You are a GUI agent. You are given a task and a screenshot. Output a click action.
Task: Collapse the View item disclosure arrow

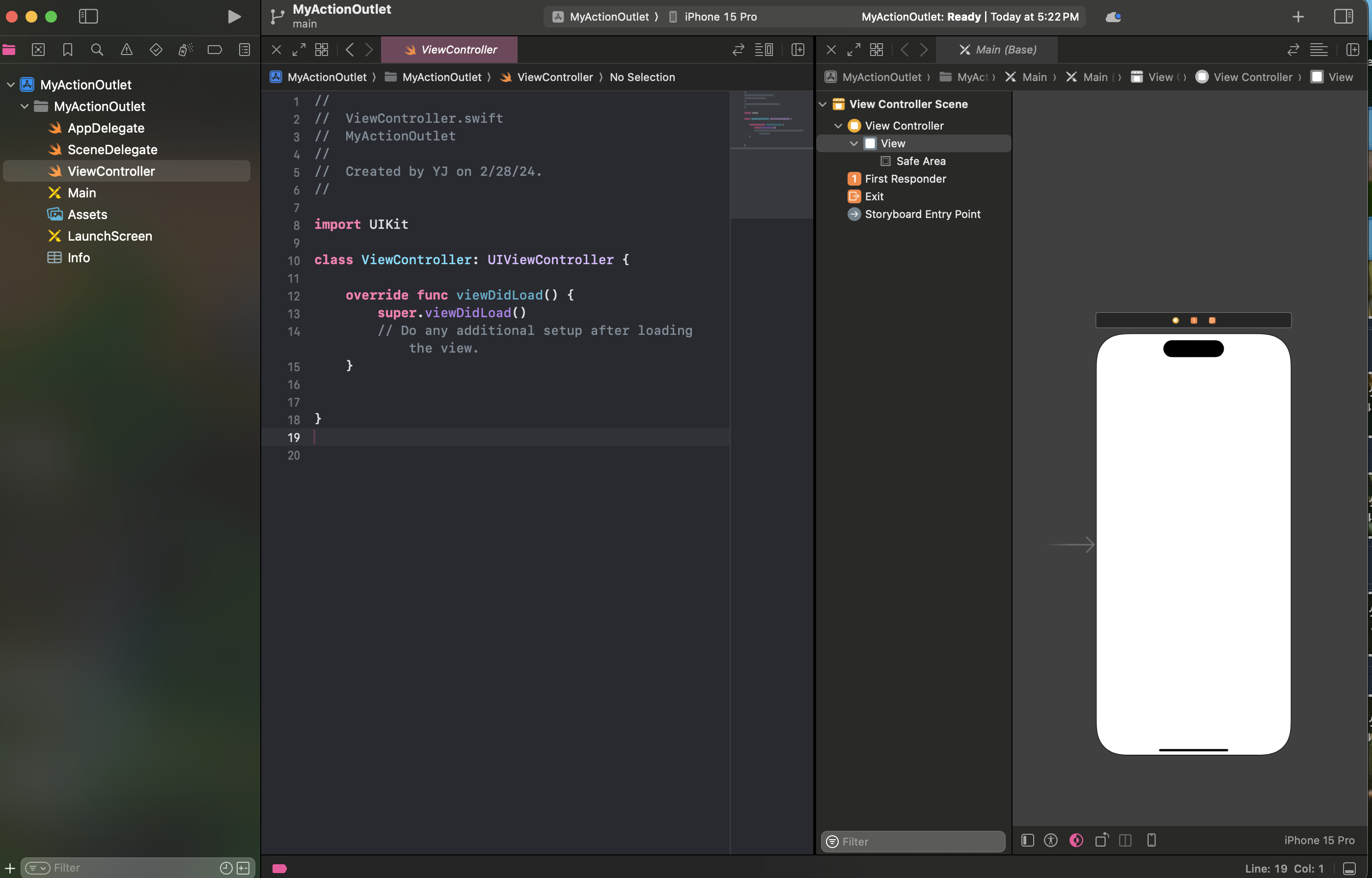tap(854, 144)
